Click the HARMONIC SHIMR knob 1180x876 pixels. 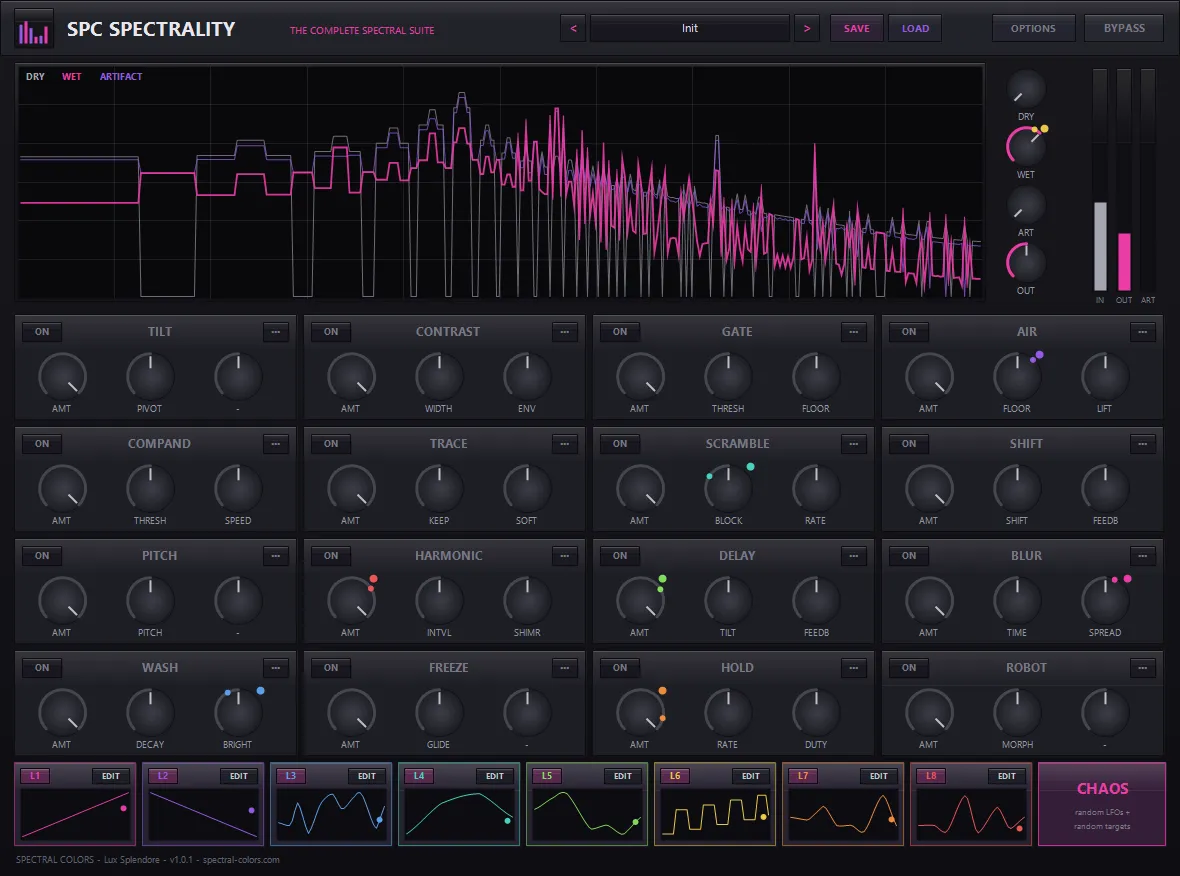click(x=528, y=601)
